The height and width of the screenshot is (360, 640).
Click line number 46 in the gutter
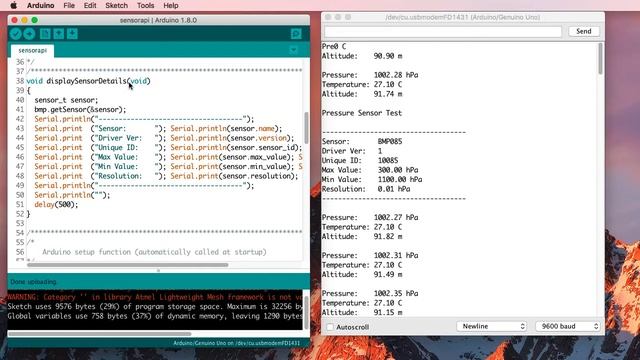pyautogui.click(x=20, y=157)
